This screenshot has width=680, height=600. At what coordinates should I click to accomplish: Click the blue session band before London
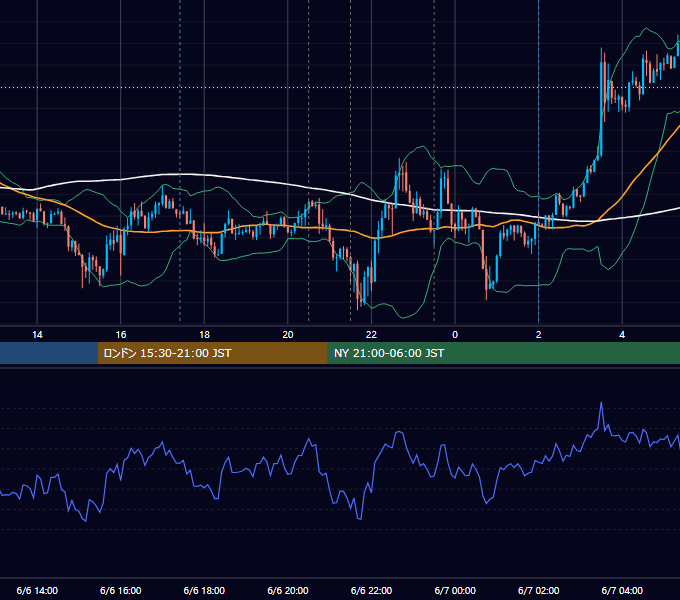(49, 353)
